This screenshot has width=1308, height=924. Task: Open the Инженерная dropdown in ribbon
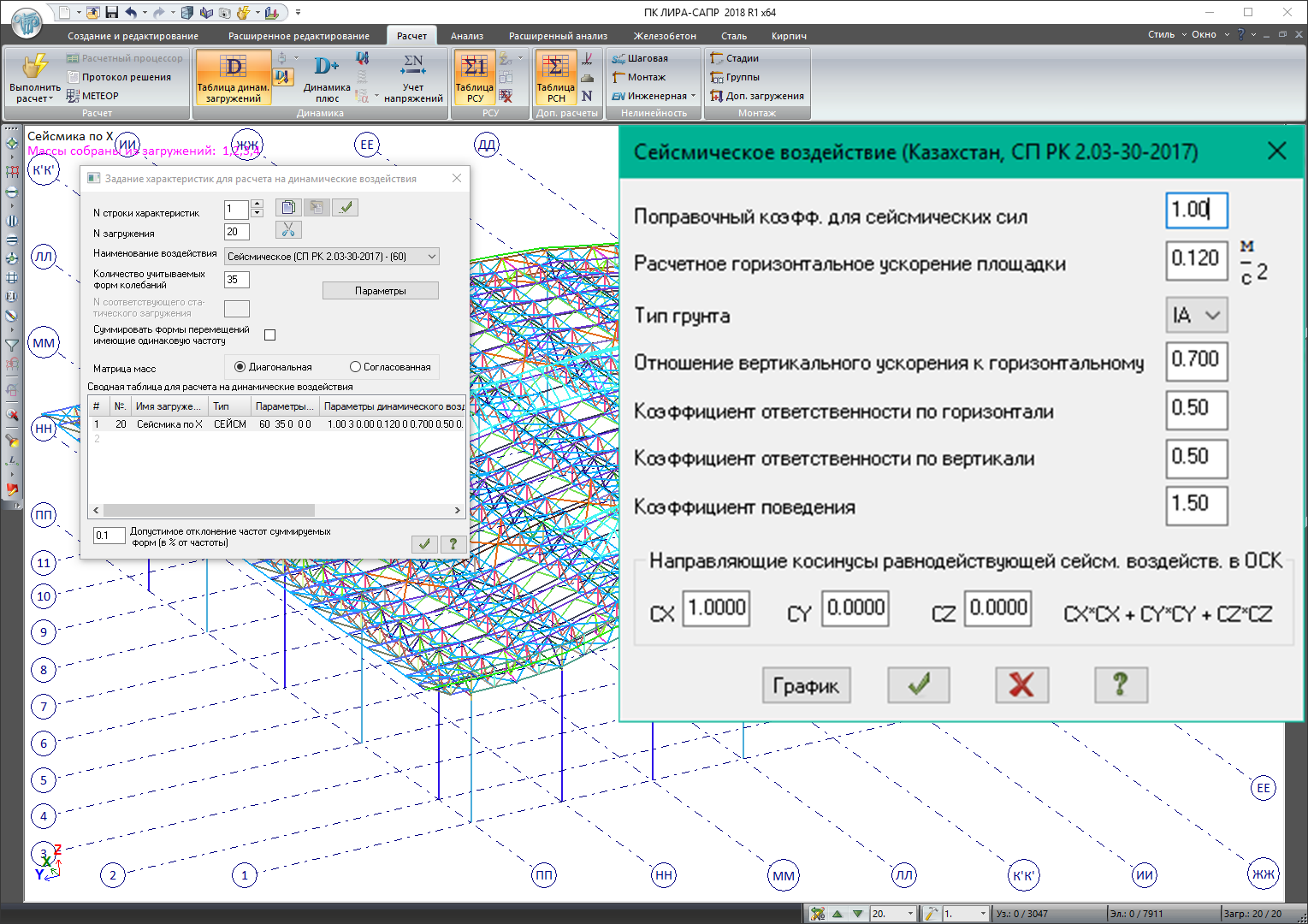655,96
